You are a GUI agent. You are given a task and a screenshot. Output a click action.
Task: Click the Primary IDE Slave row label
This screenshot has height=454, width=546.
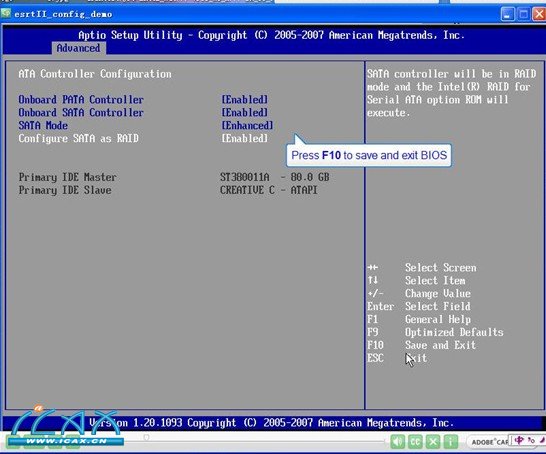point(65,190)
